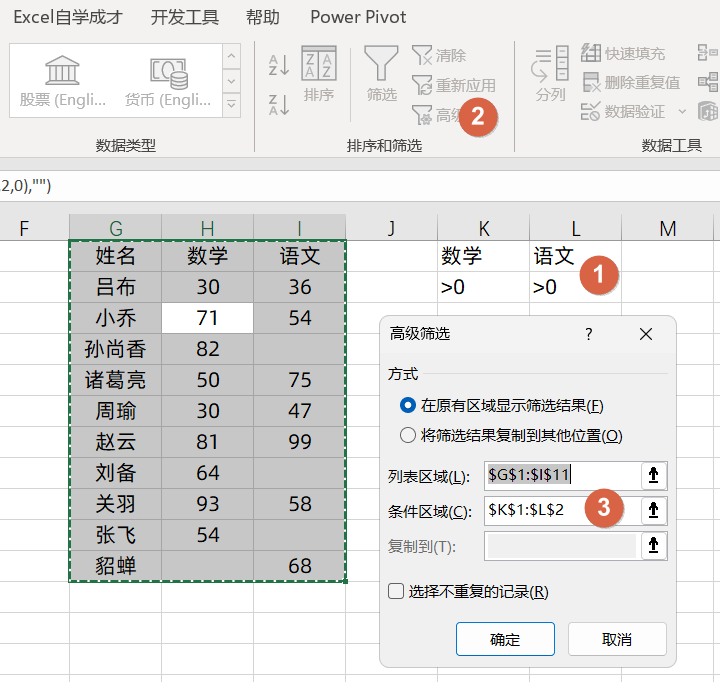Toggle the 筛选 filter funnel
The height and width of the screenshot is (682, 720).
(381, 74)
